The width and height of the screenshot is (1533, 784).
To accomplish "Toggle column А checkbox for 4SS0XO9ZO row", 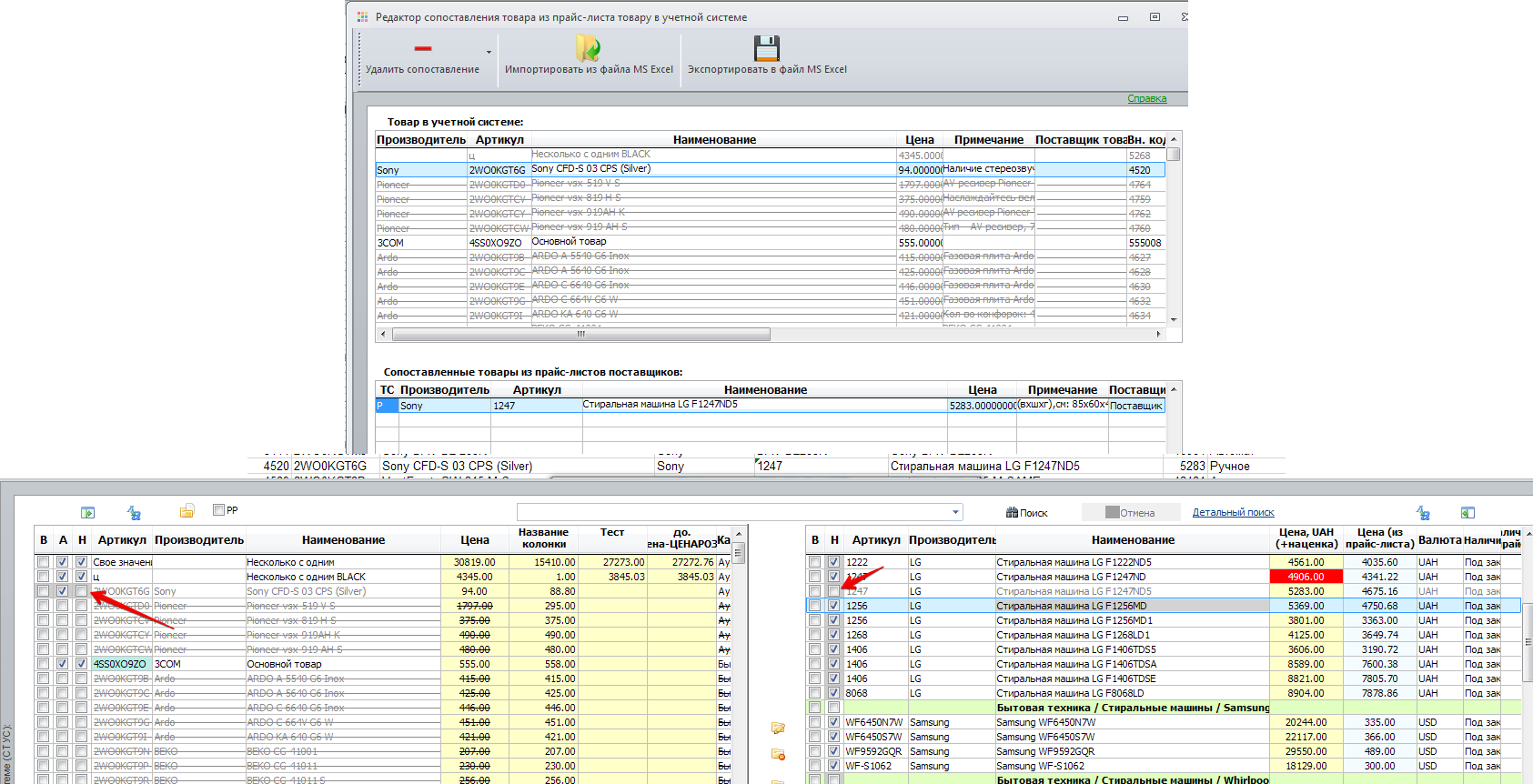I will point(63,664).
